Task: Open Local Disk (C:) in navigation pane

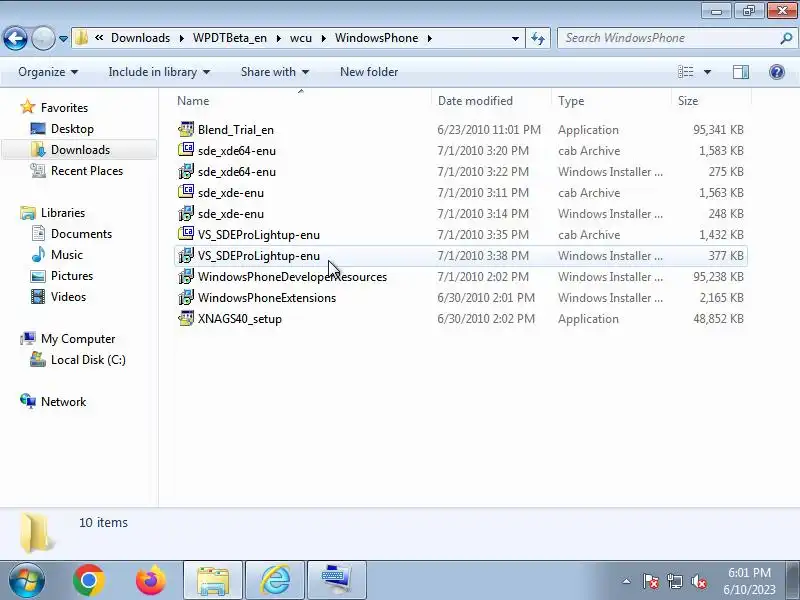Action: 88,360
